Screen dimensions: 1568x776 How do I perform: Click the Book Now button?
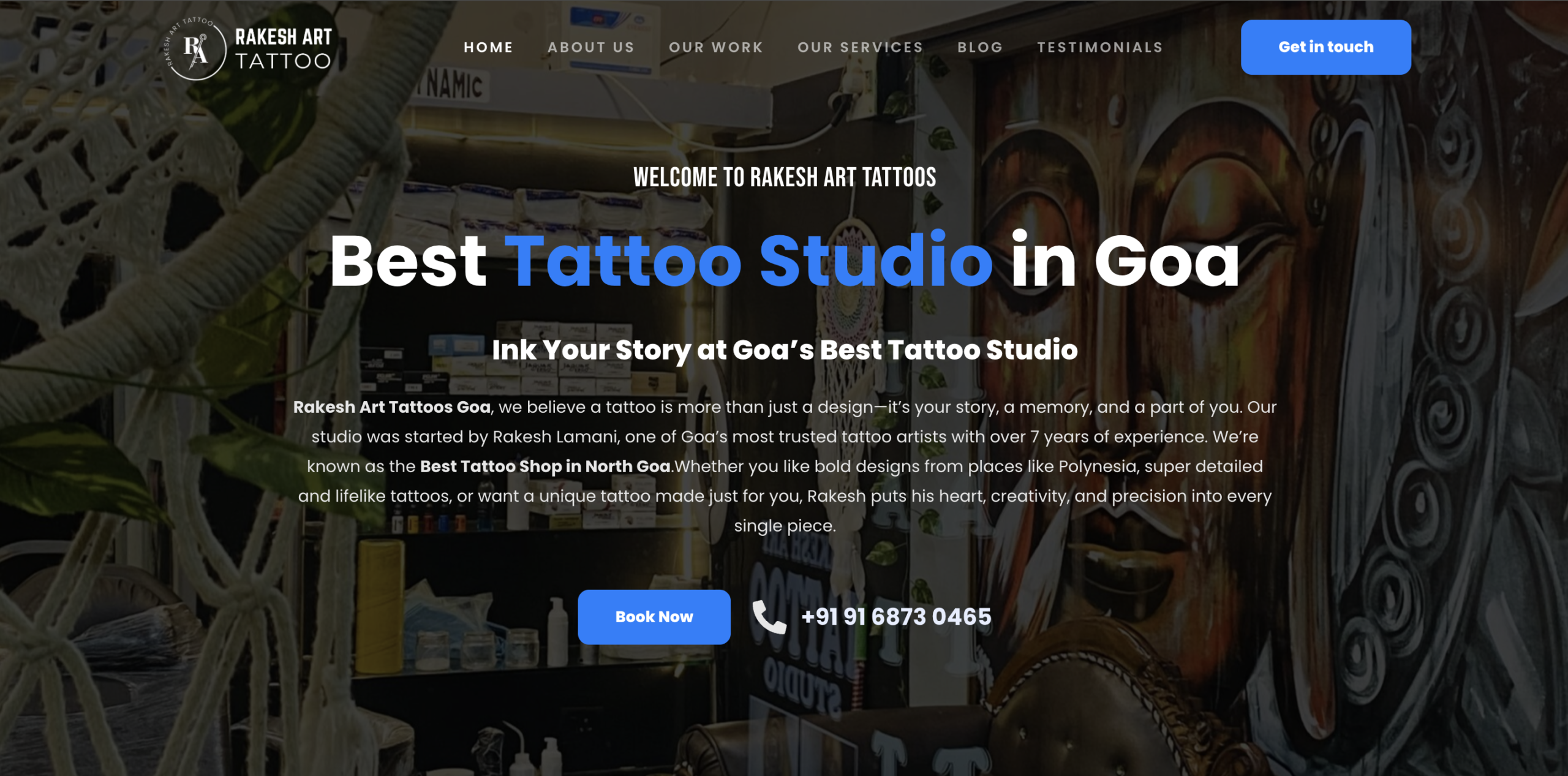(x=654, y=617)
